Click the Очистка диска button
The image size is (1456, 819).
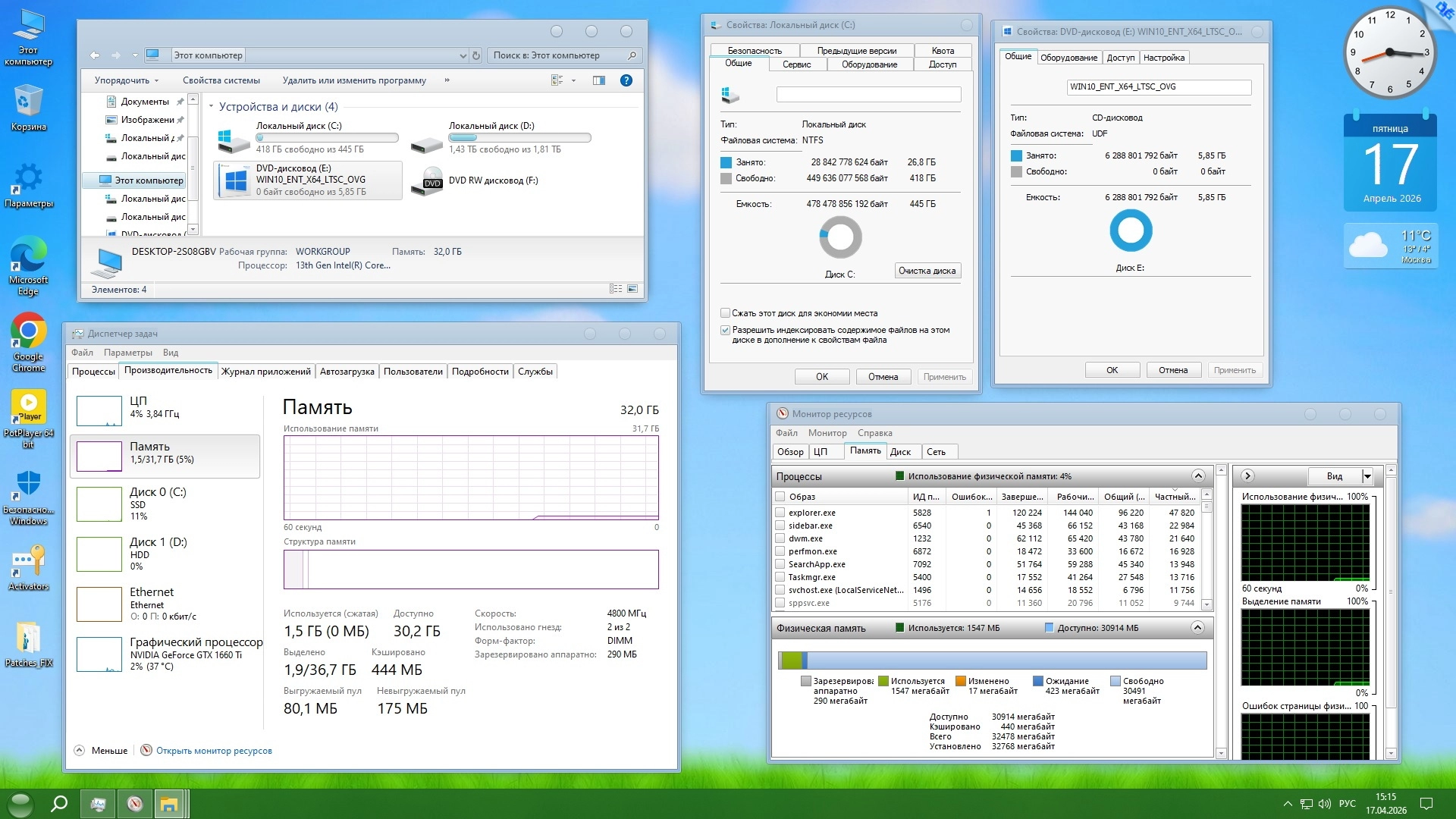(x=927, y=271)
